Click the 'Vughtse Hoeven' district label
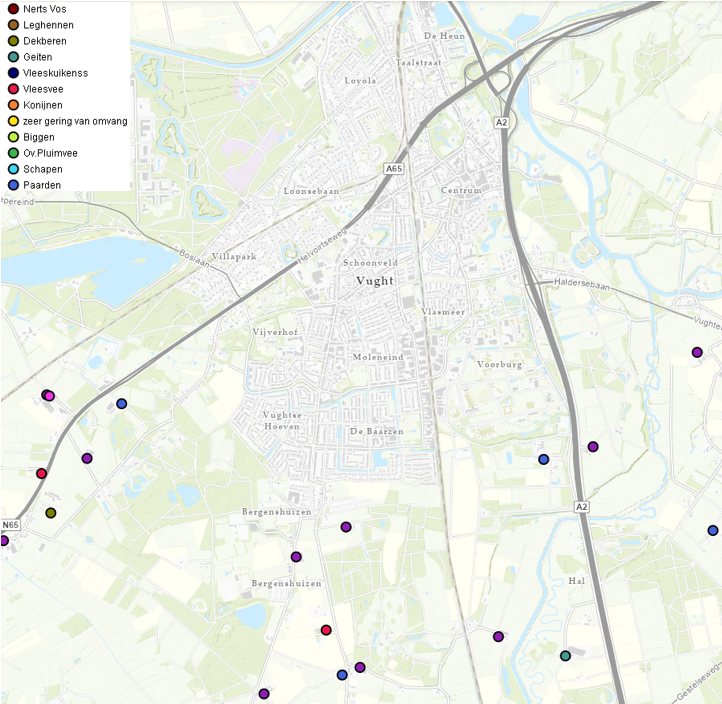Image resolution: width=722 pixels, height=704 pixels. pos(282,421)
